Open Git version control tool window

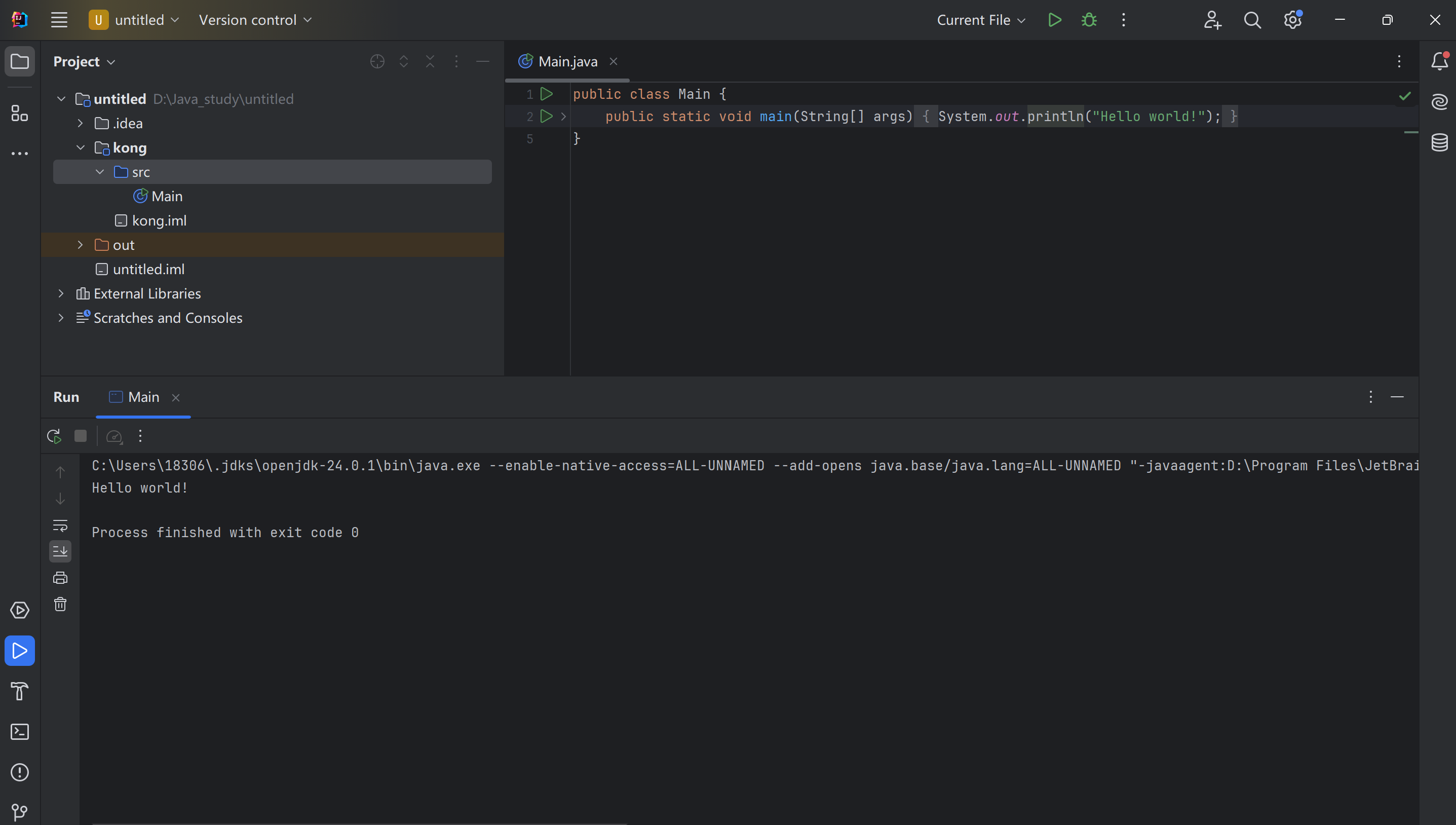tap(20, 812)
